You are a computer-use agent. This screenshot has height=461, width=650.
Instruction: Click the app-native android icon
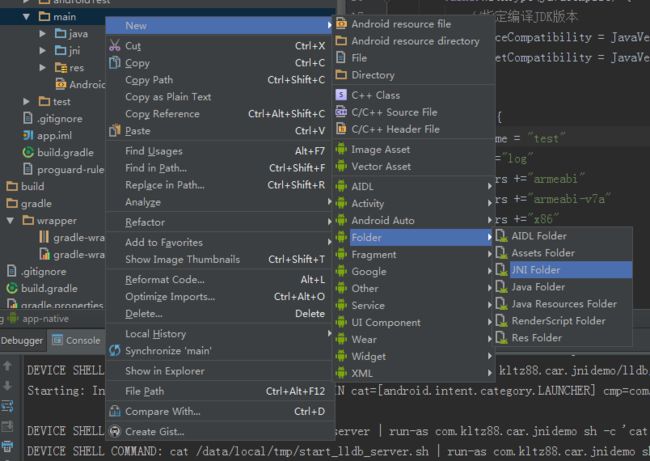[x=13, y=318]
